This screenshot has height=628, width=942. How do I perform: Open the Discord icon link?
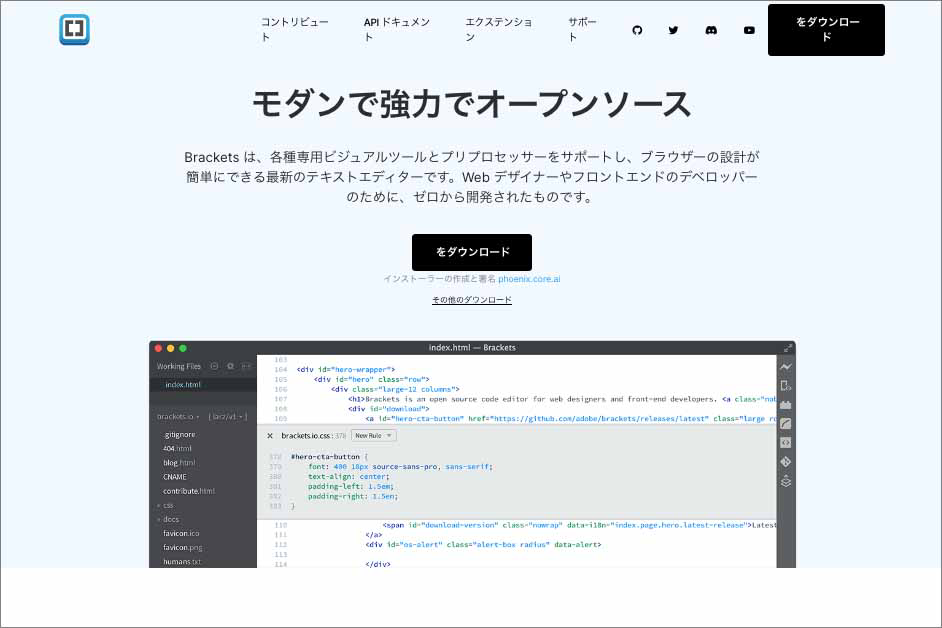click(711, 30)
